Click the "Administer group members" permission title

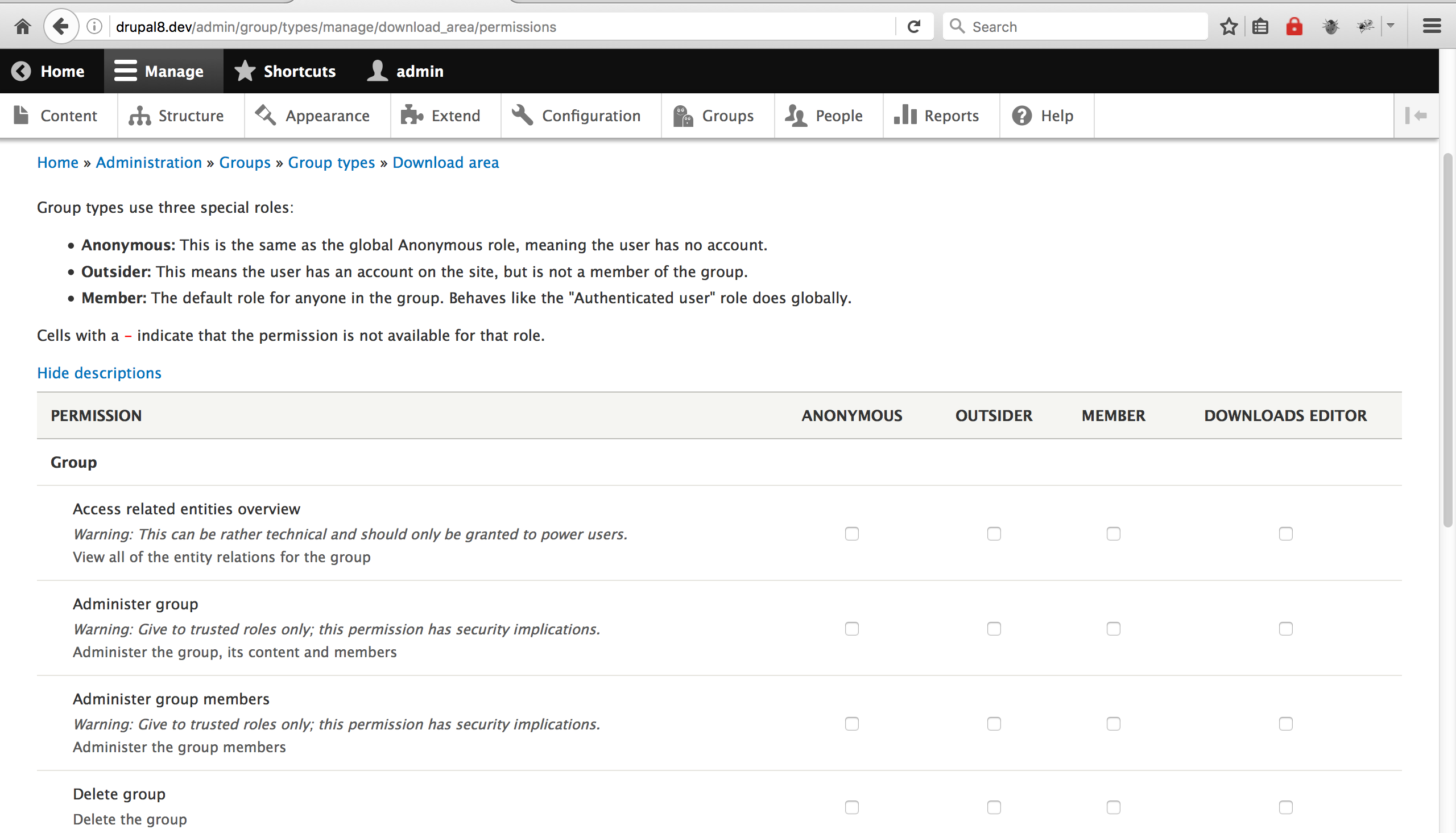point(171,699)
